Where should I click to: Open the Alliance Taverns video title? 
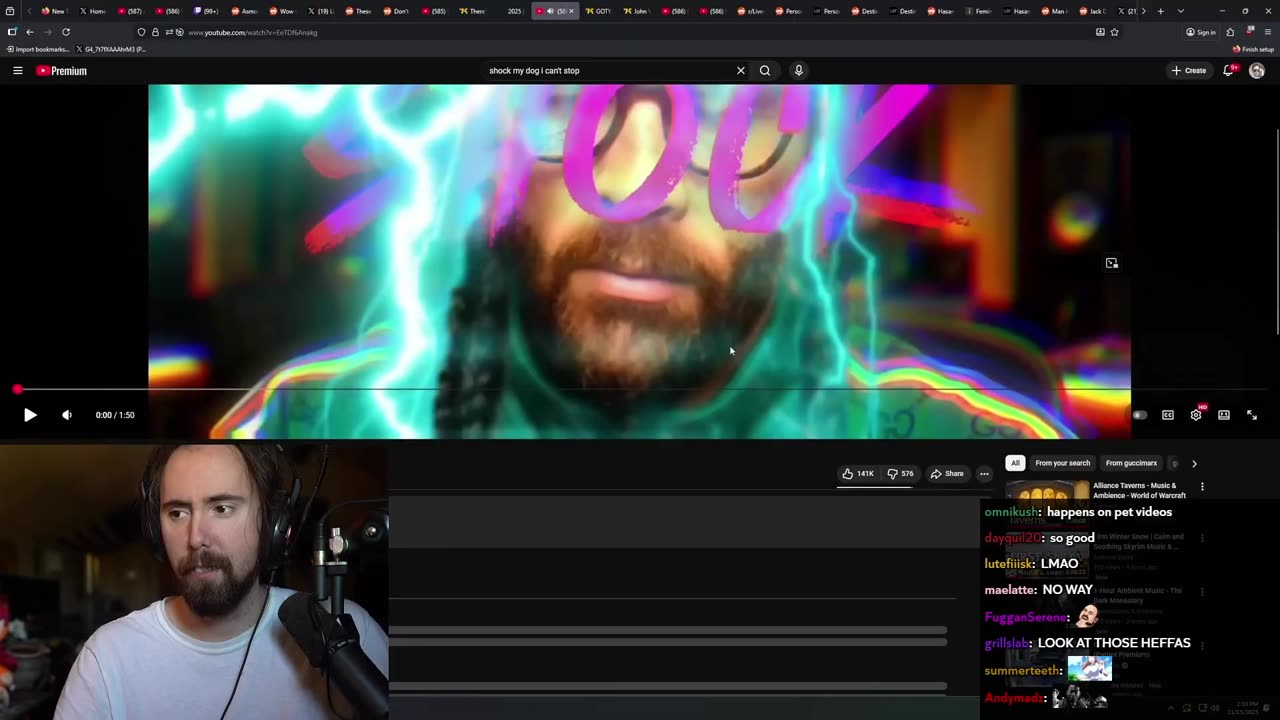pos(1139,490)
